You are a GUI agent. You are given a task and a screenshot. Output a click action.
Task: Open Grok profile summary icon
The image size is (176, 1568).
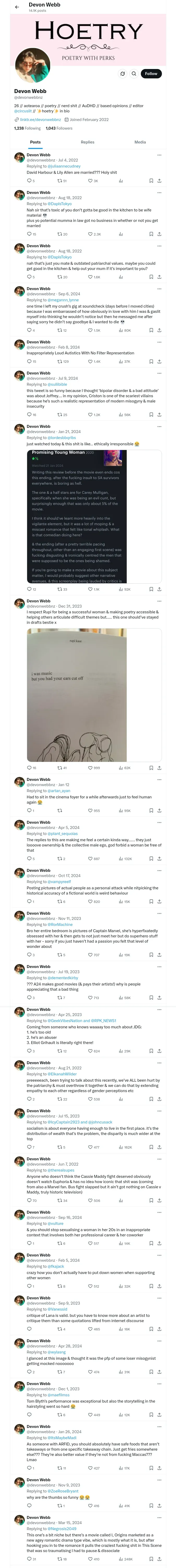pos(122,74)
